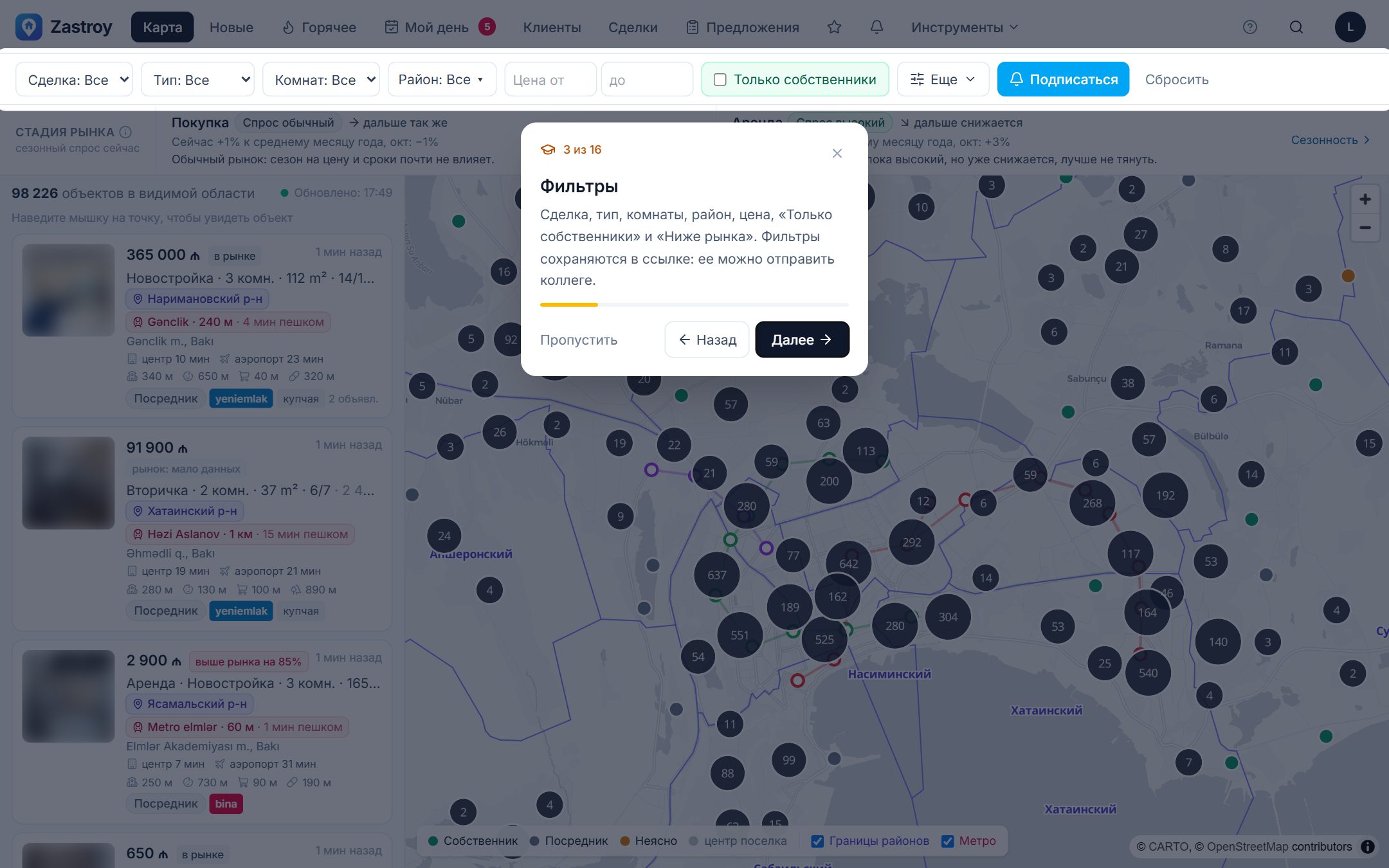This screenshot has height=868, width=1389.
Task: Close the Фильтры tutorial popup
Action: point(837,153)
